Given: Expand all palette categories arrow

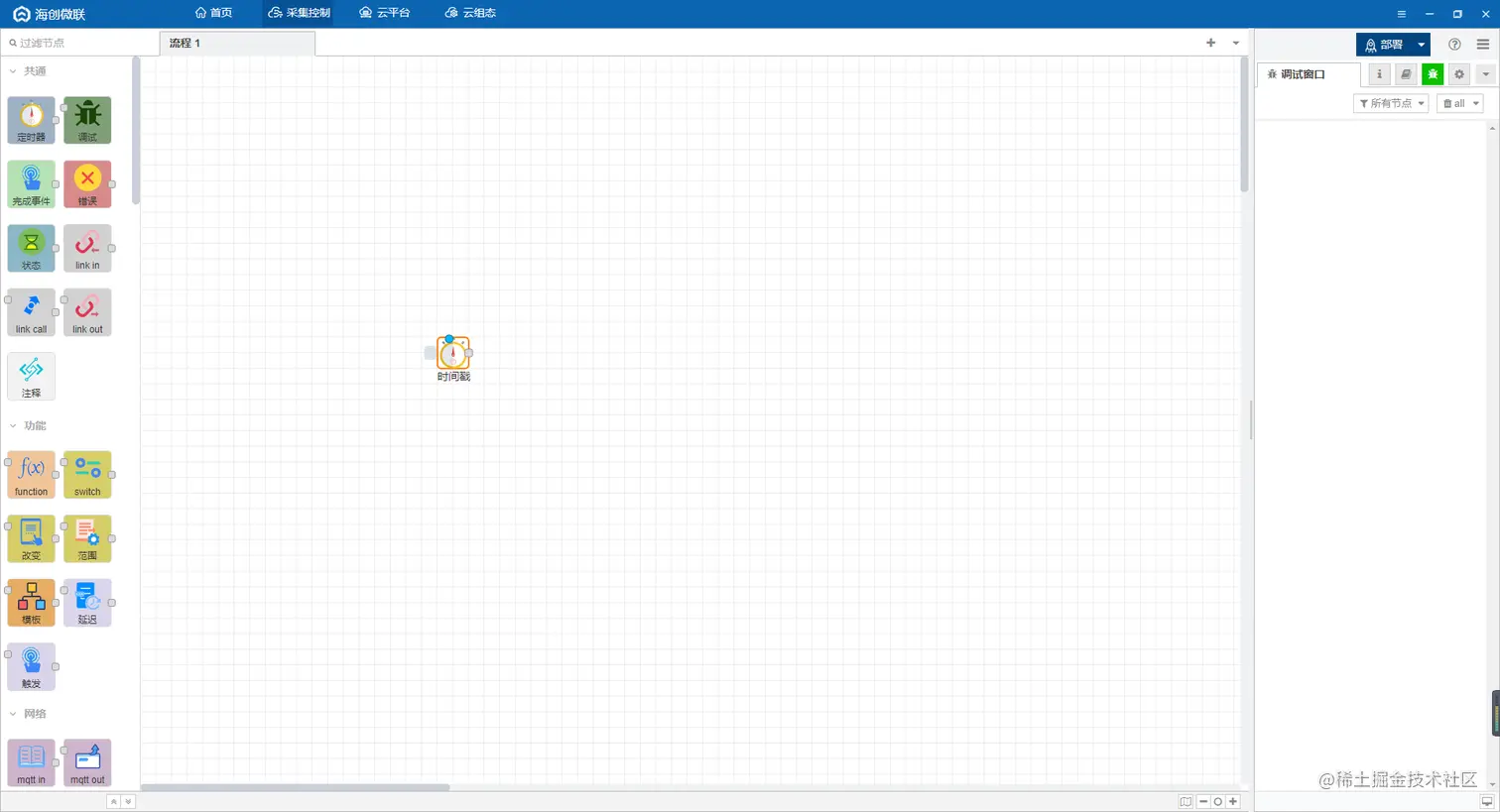Looking at the screenshot, I should click(127, 801).
